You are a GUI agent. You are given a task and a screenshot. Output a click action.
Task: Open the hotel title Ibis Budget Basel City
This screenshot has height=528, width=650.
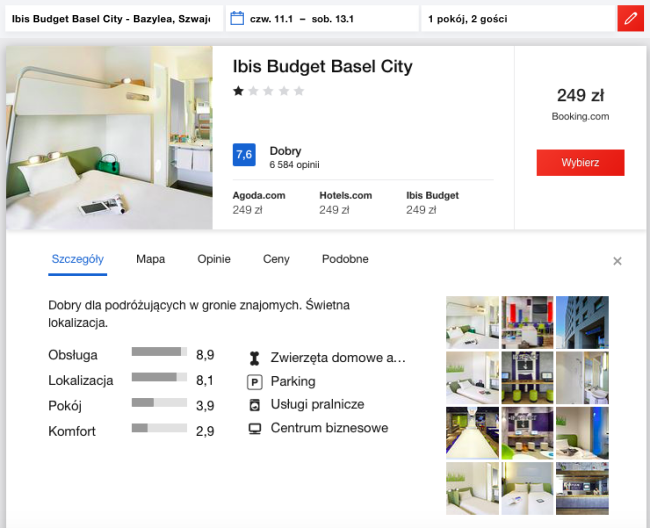pos(323,66)
